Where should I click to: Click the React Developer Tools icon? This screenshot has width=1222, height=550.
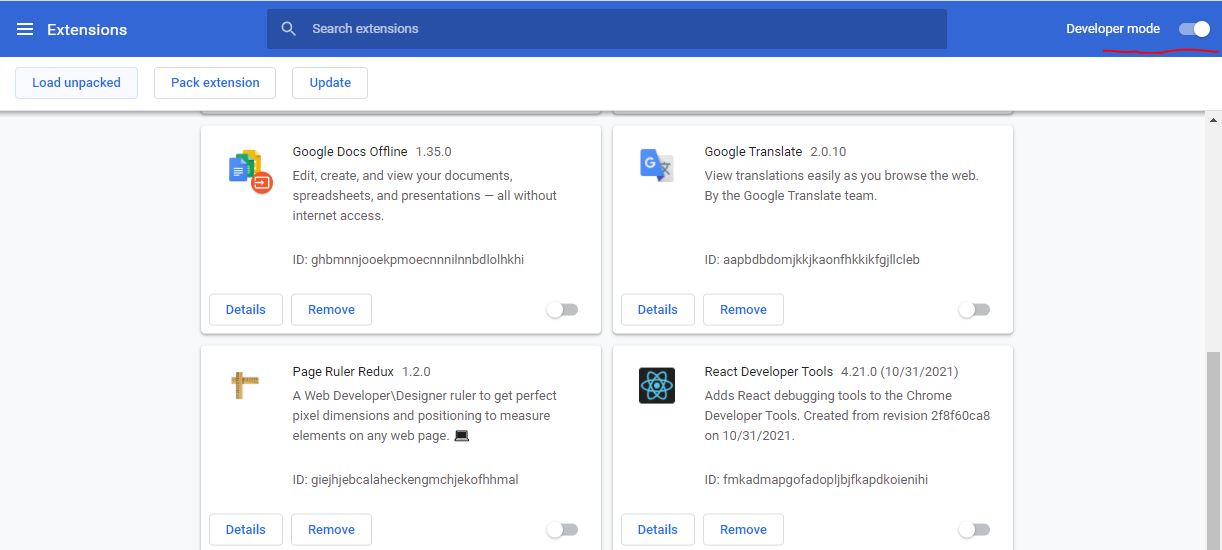(x=657, y=385)
